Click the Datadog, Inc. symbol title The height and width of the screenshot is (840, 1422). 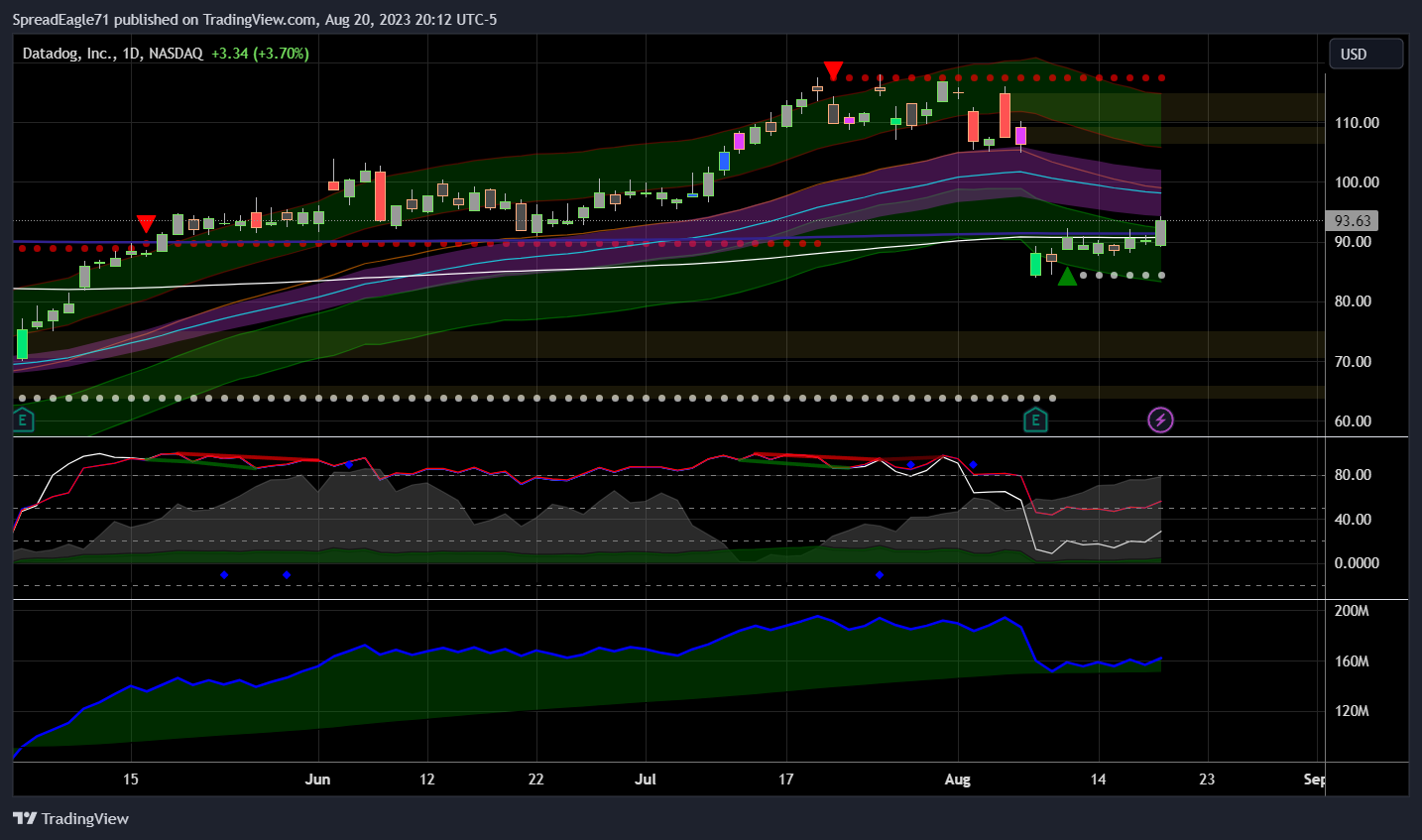pyautogui.click(x=66, y=54)
